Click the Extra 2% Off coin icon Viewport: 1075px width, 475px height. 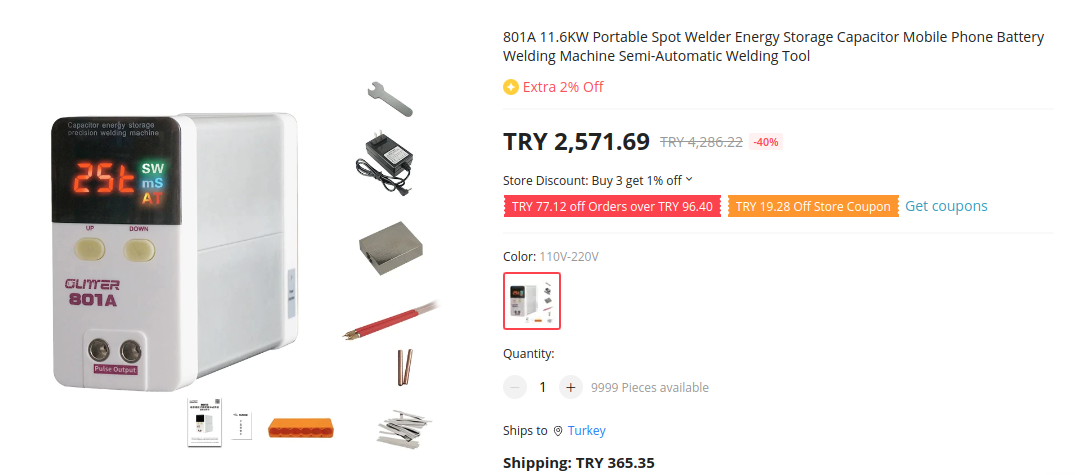[x=511, y=87]
